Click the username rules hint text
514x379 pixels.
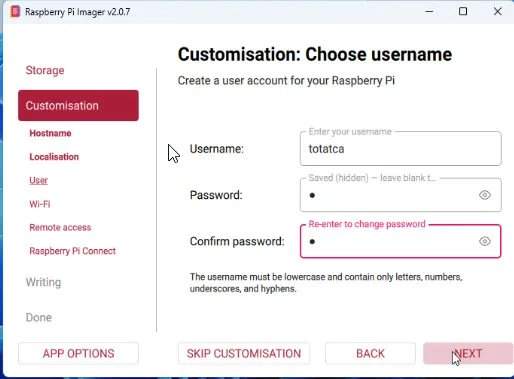[326, 283]
